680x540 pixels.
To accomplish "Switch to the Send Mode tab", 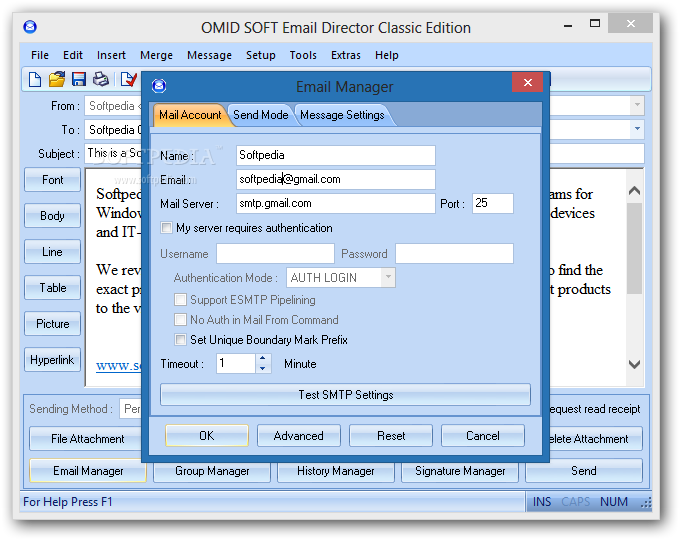I will coord(261,115).
